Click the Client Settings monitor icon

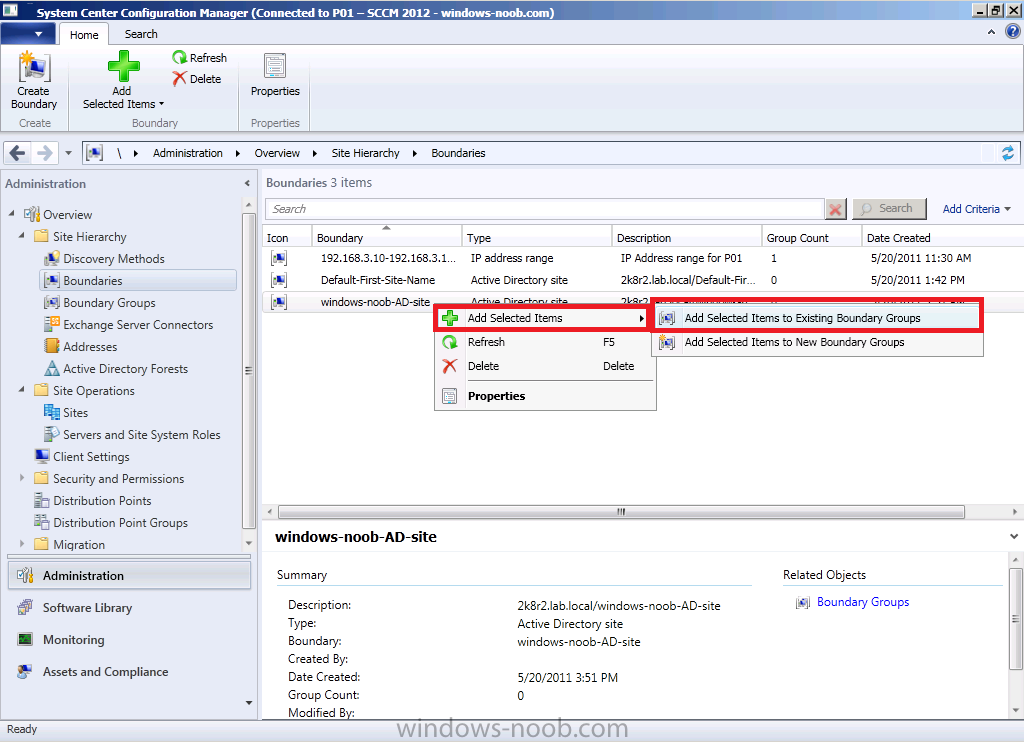[42, 456]
